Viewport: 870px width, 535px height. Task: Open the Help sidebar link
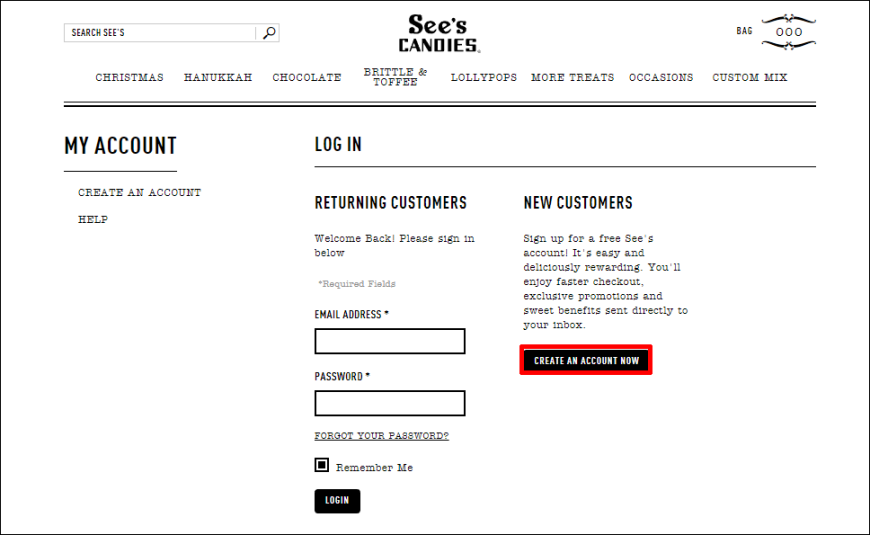pos(93,219)
